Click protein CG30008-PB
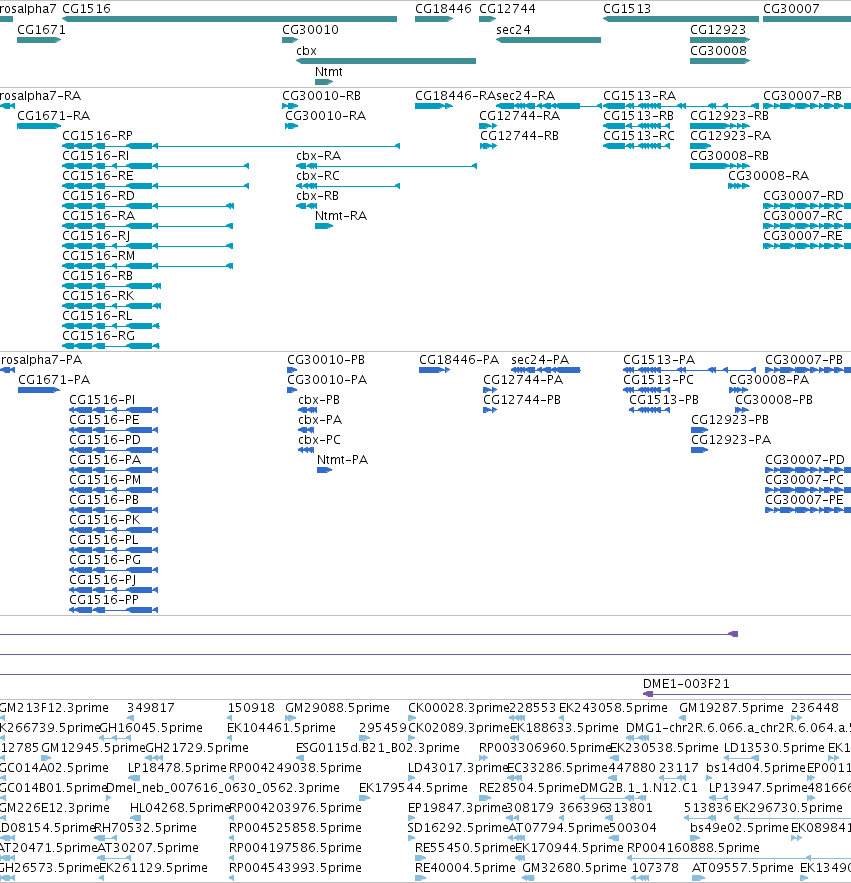Image resolution: width=851 pixels, height=883 pixels. (774, 400)
